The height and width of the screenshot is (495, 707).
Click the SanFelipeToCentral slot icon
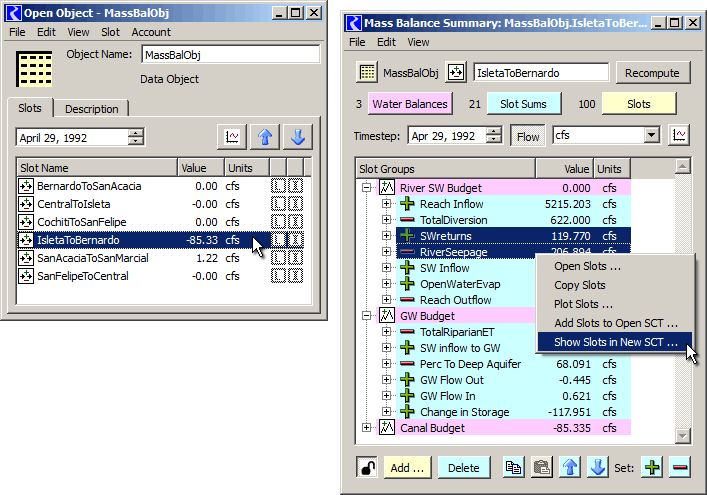pyautogui.click(x=26, y=276)
